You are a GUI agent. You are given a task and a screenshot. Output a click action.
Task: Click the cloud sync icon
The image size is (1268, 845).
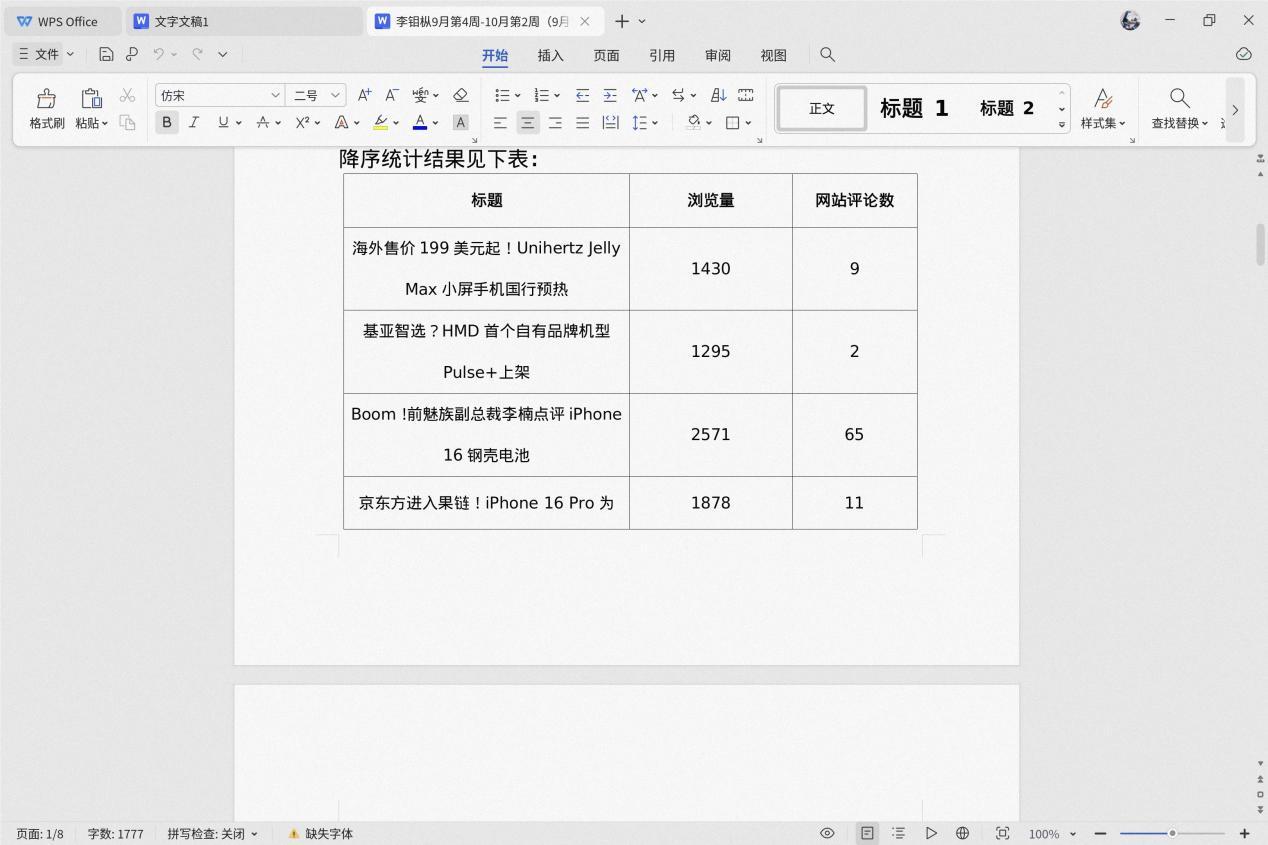(x=1243, y=54)
